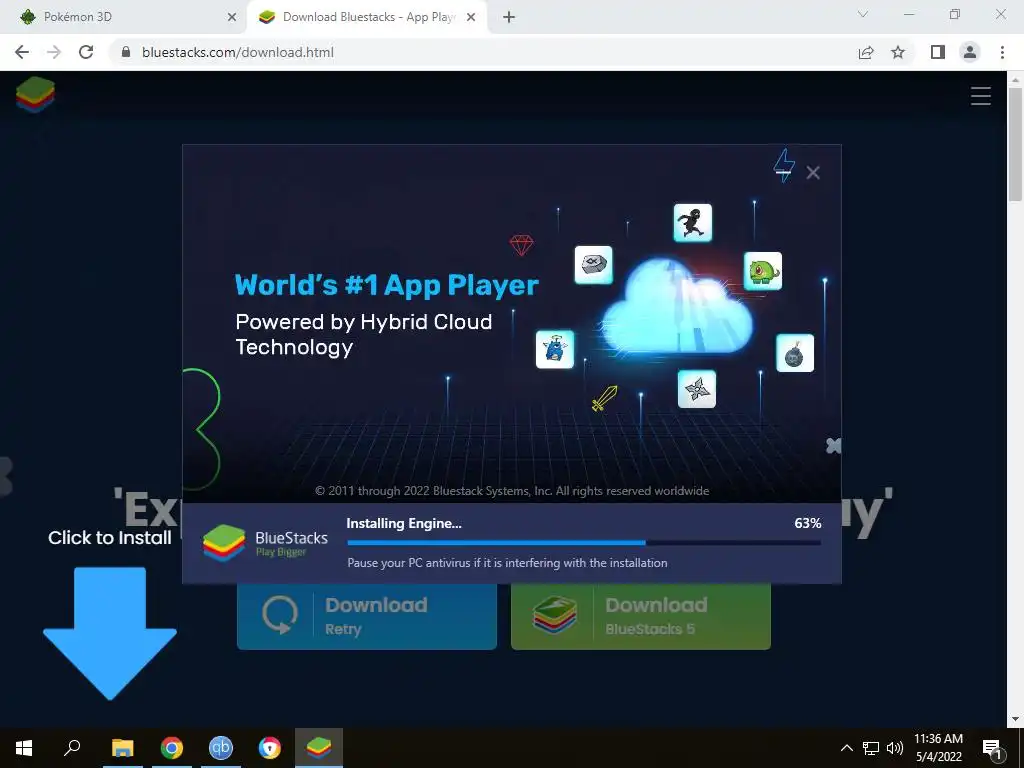Open the taskbar clock and date
The width and height of the screenshot is (1024, 768).
coord(938,748)
